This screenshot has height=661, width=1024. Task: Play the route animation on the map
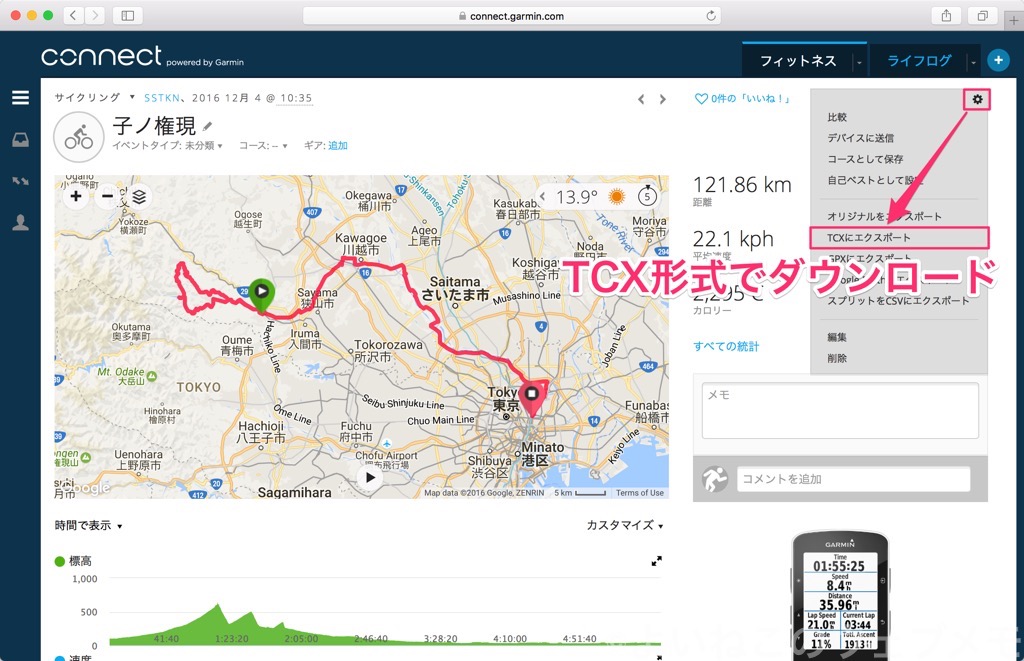pos(370,478)
